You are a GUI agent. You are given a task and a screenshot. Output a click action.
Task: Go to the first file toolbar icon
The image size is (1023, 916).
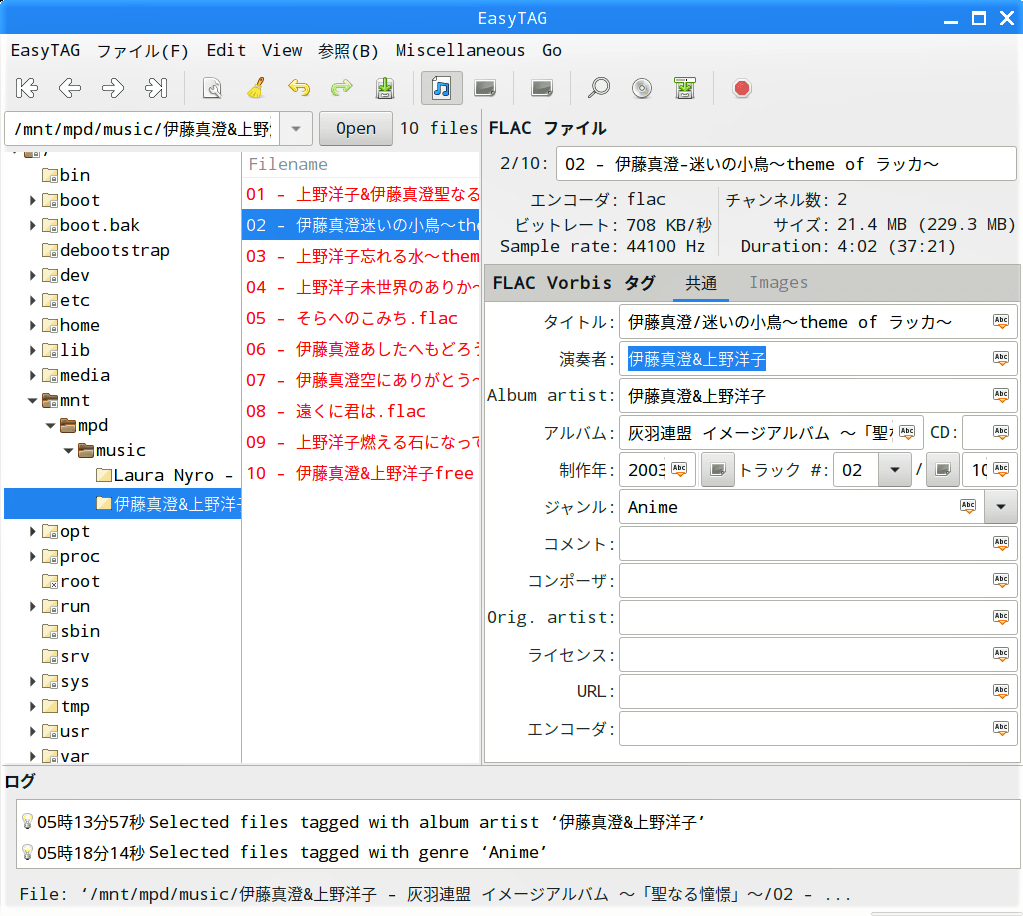pyautogui.click(x=27, y=88)
